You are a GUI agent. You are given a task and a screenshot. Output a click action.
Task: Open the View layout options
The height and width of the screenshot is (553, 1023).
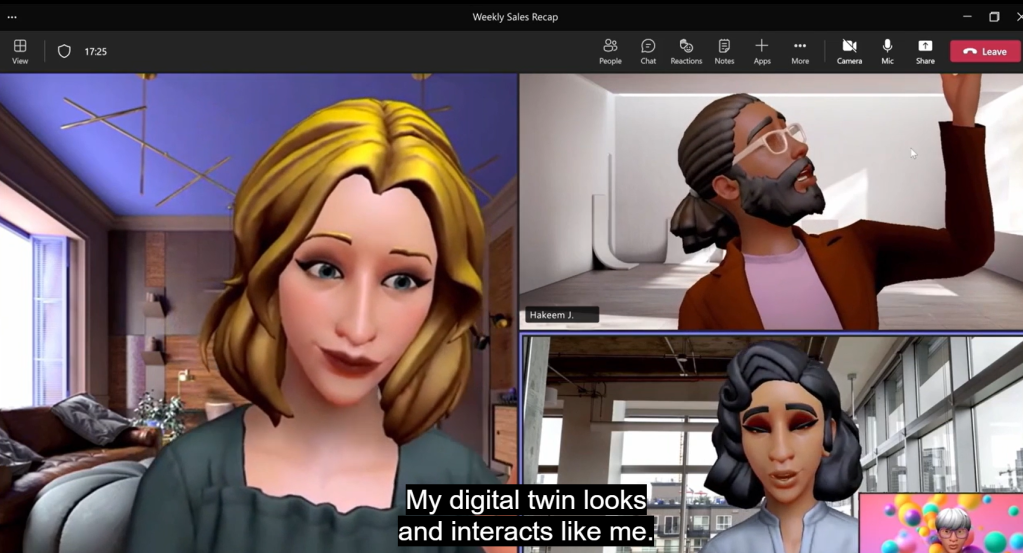20,51
